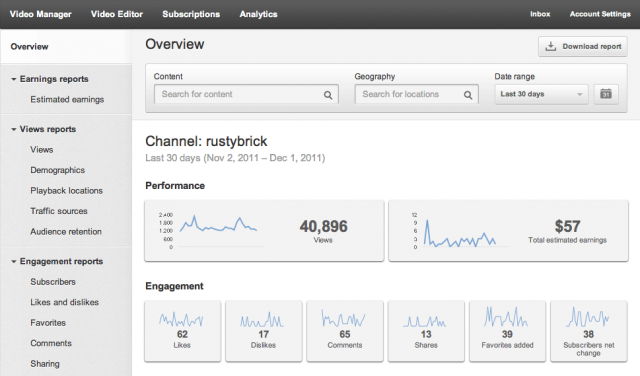Open Traffic sources report
The height and width of the screenshot is (376, 640).
59,211
